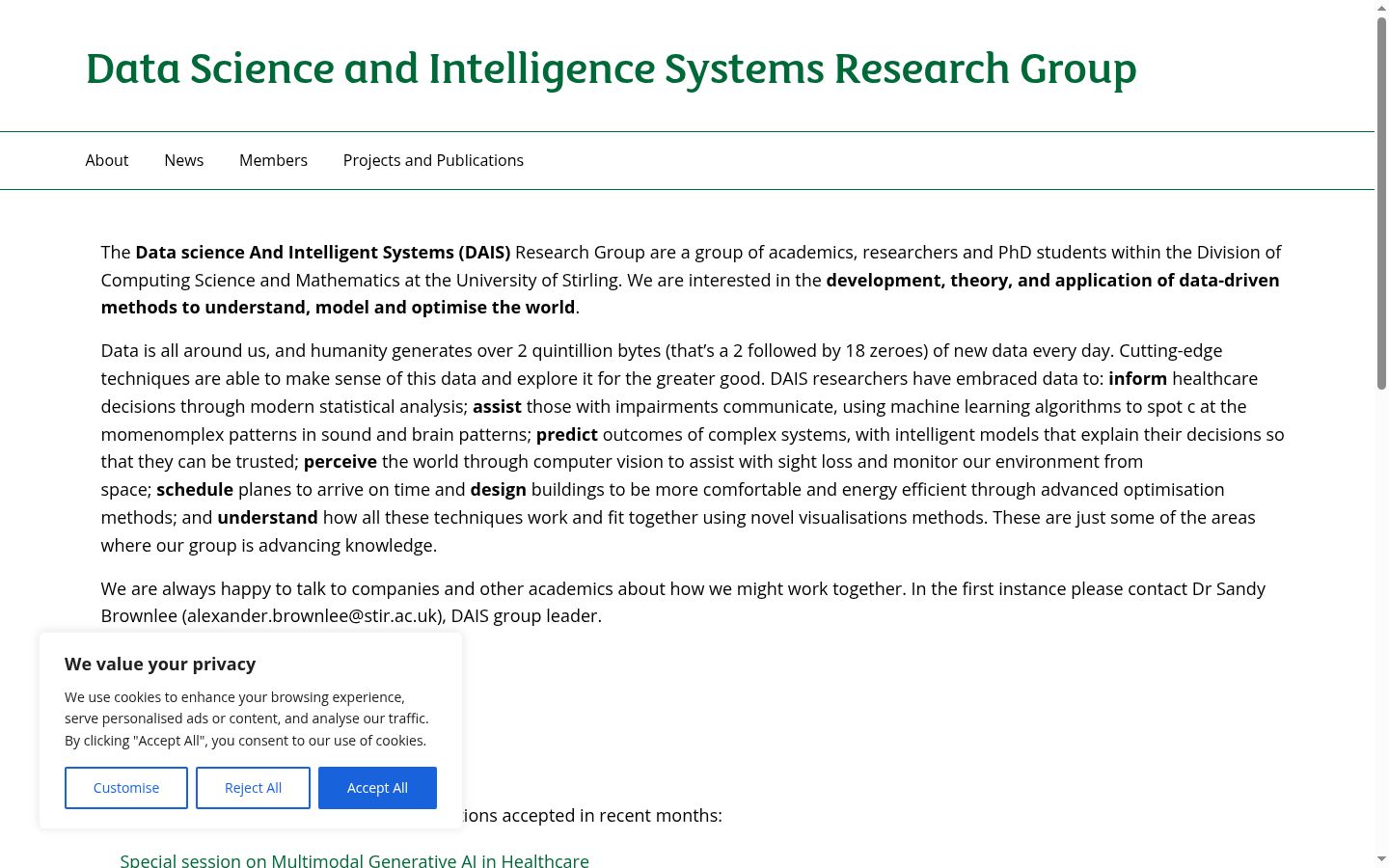Click the bold word 'inform'
1389x868 pixels.
1137,378
